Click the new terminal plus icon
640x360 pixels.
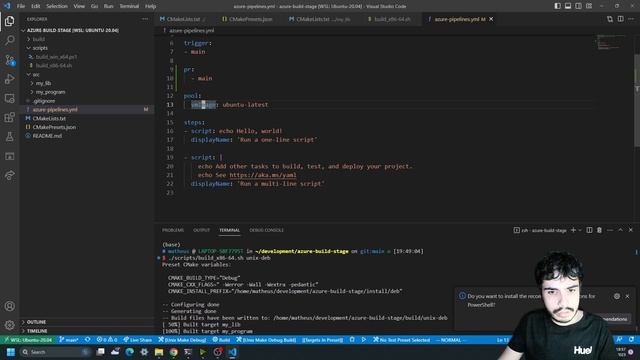573,230
